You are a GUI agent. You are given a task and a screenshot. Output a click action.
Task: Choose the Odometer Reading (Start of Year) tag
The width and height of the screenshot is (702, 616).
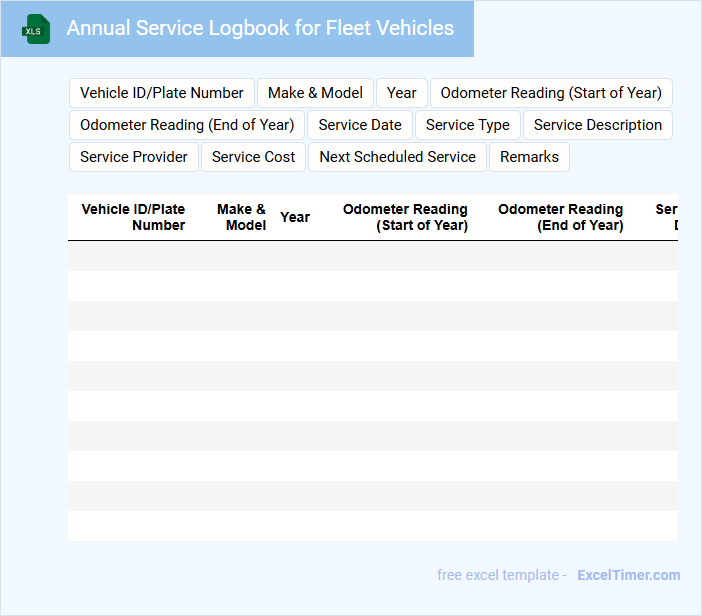551,93
